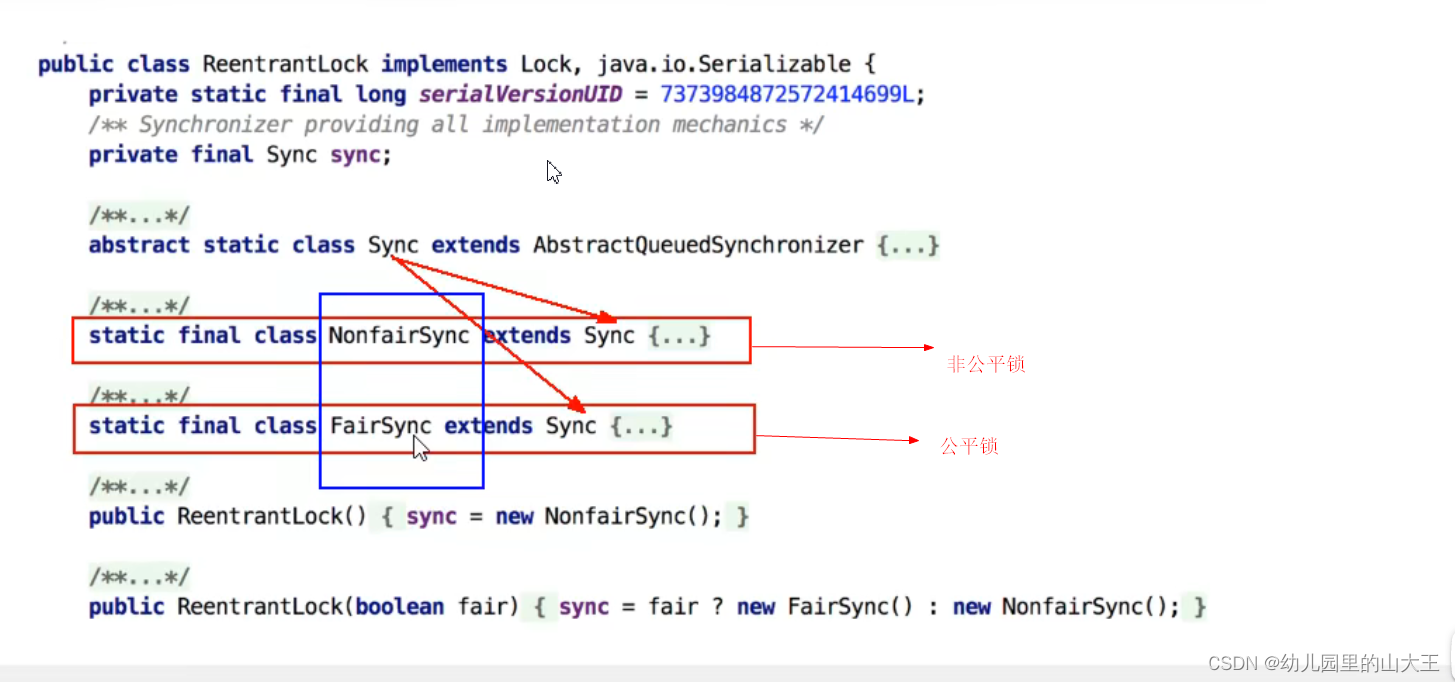Click the long keyword in serialVersionUID declaration
This screenshot has width=1455, height=682.
[380, 95]
